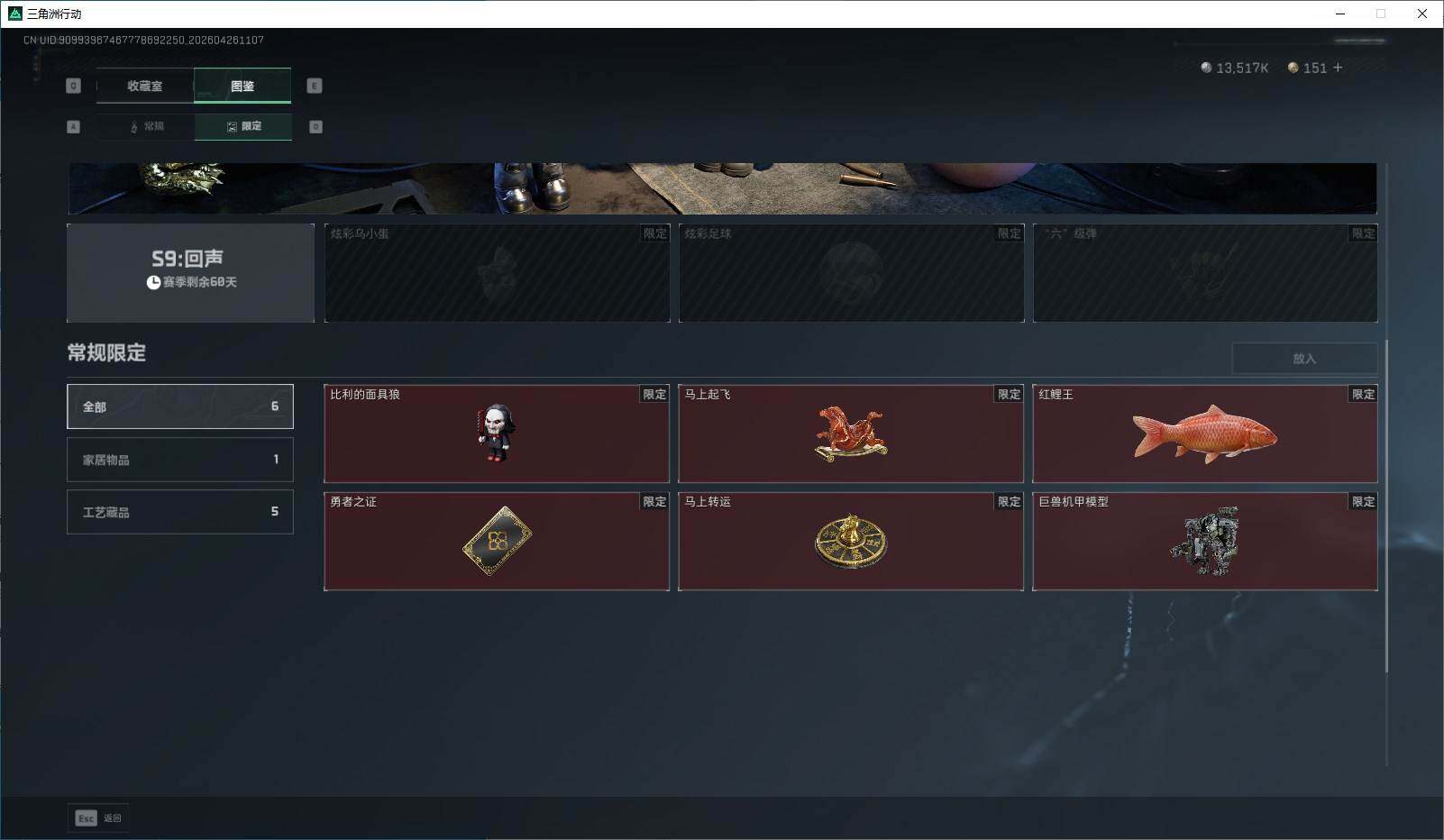Filter by 家居物品 category
This screenshot has height=840, width=1444.
[180, 460]
